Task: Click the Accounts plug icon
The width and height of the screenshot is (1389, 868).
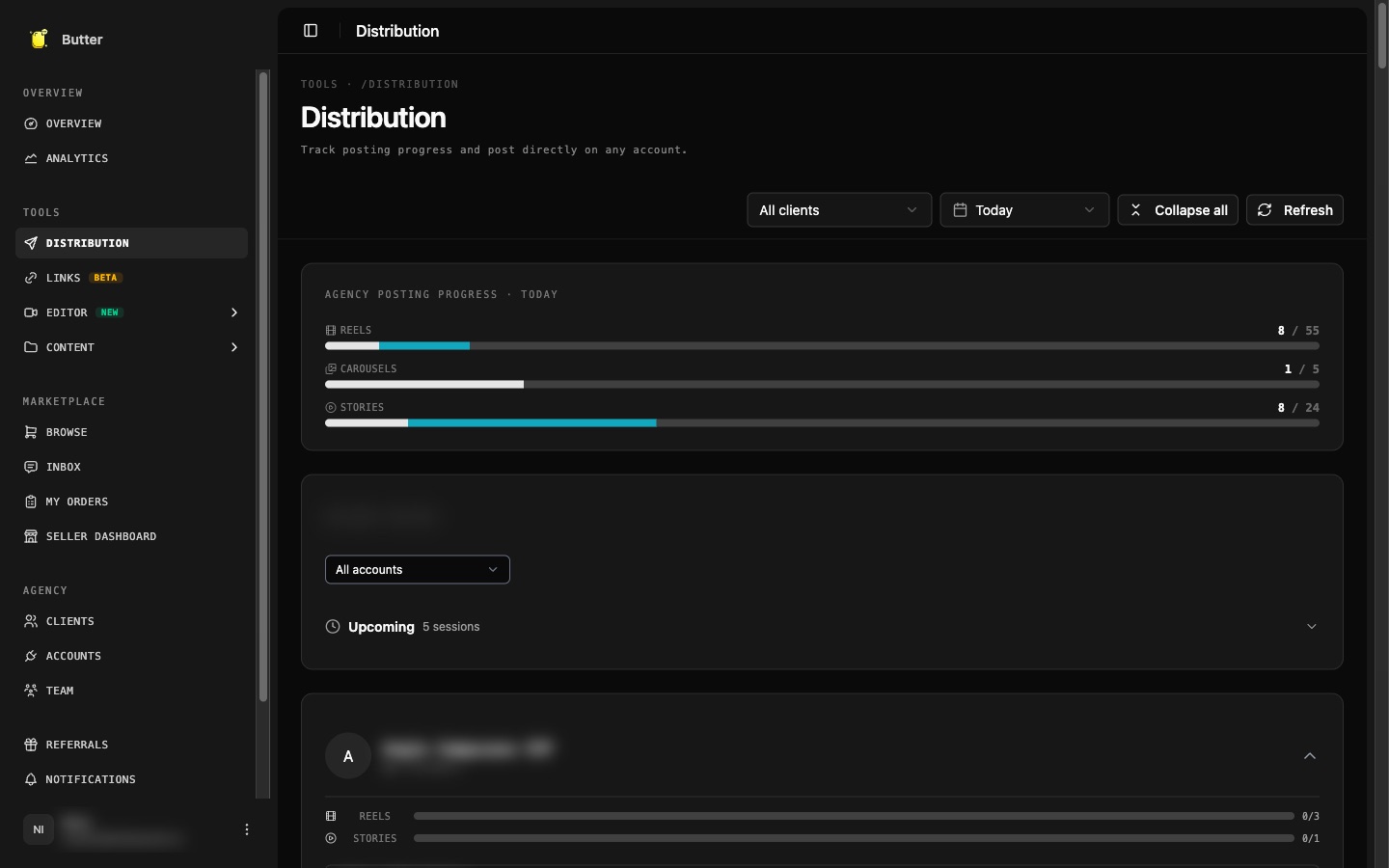Action: [31, 656]
